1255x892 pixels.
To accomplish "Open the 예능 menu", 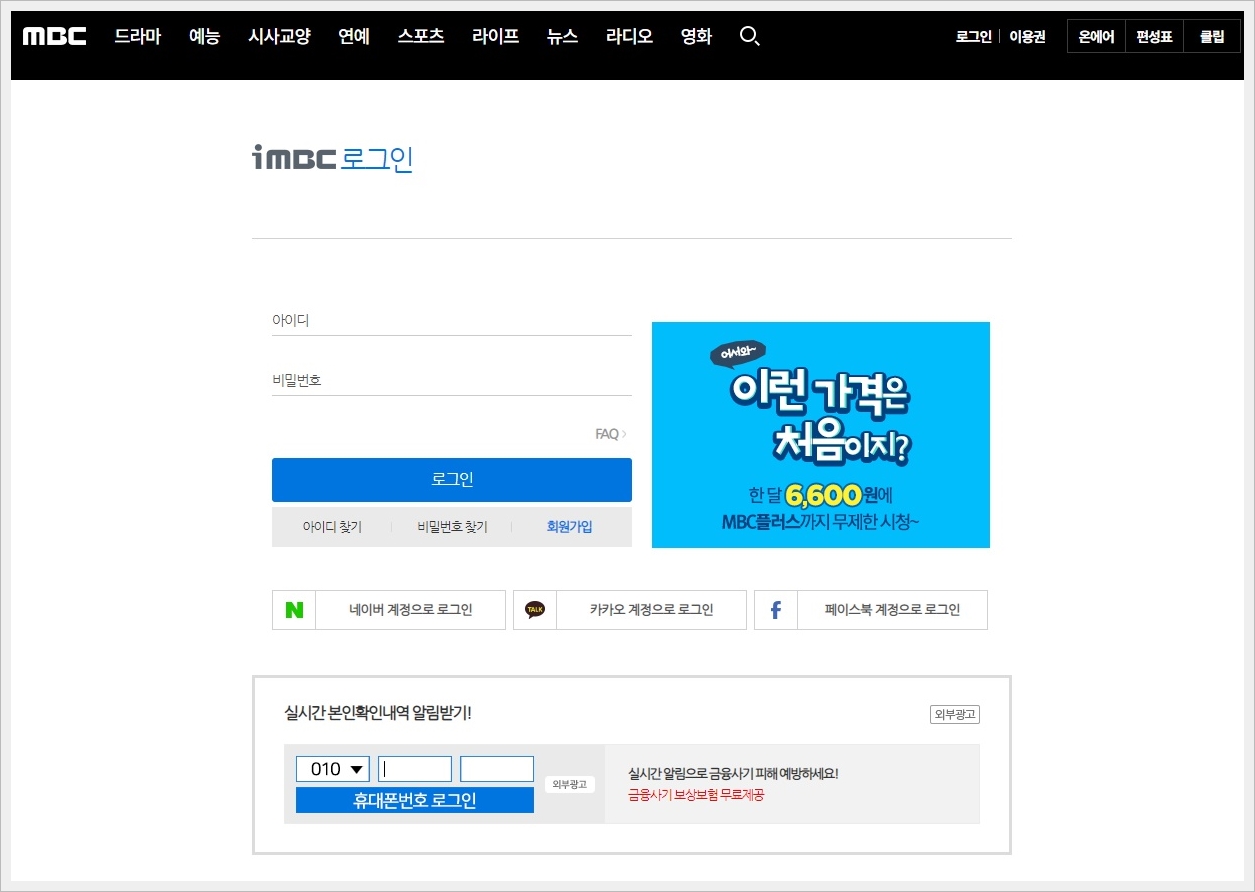I will point(205,37).
